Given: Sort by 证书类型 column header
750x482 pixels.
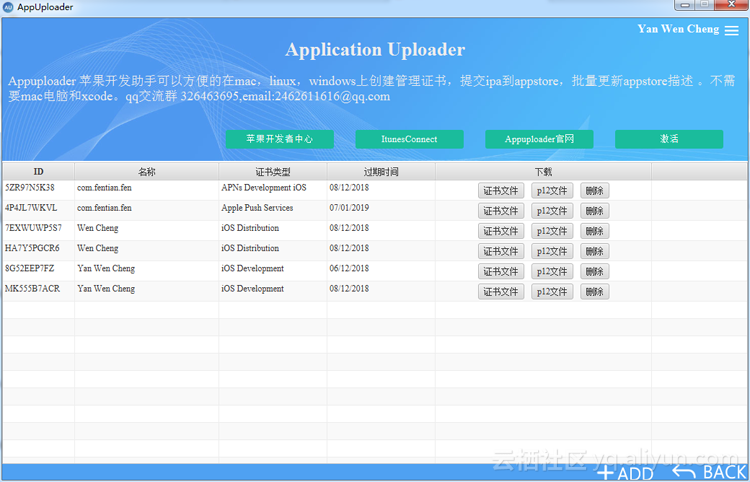Looking at the screenshot, I should pyautogui.click(x=273, y=172).
